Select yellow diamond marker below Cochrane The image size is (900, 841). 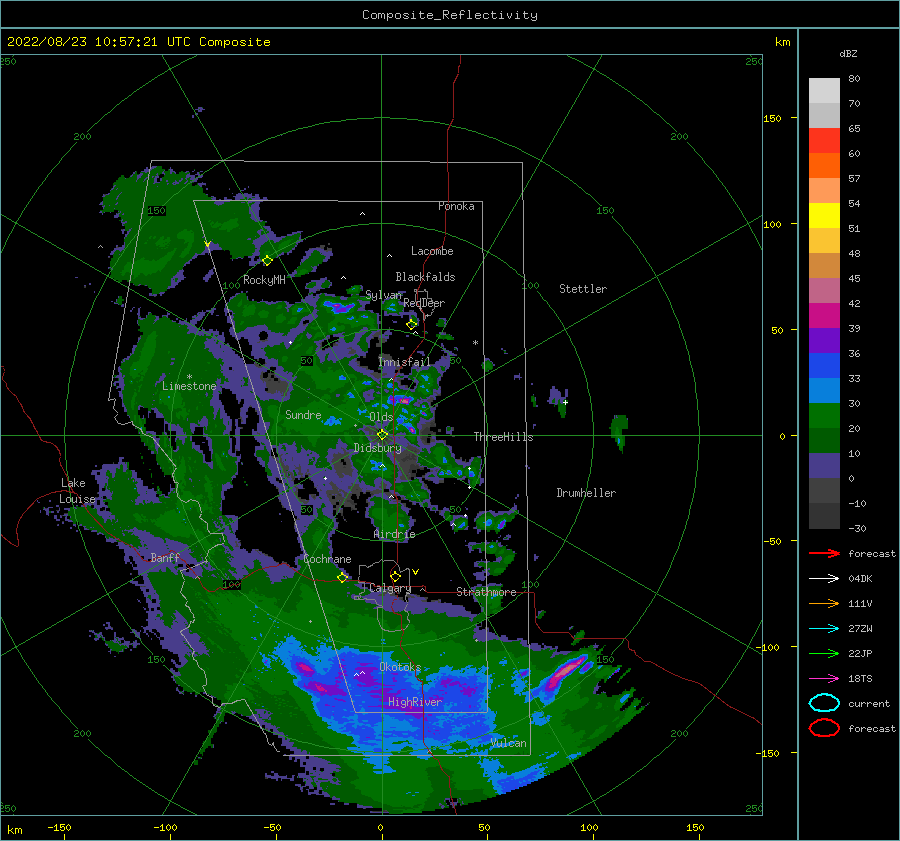[342, 578]
